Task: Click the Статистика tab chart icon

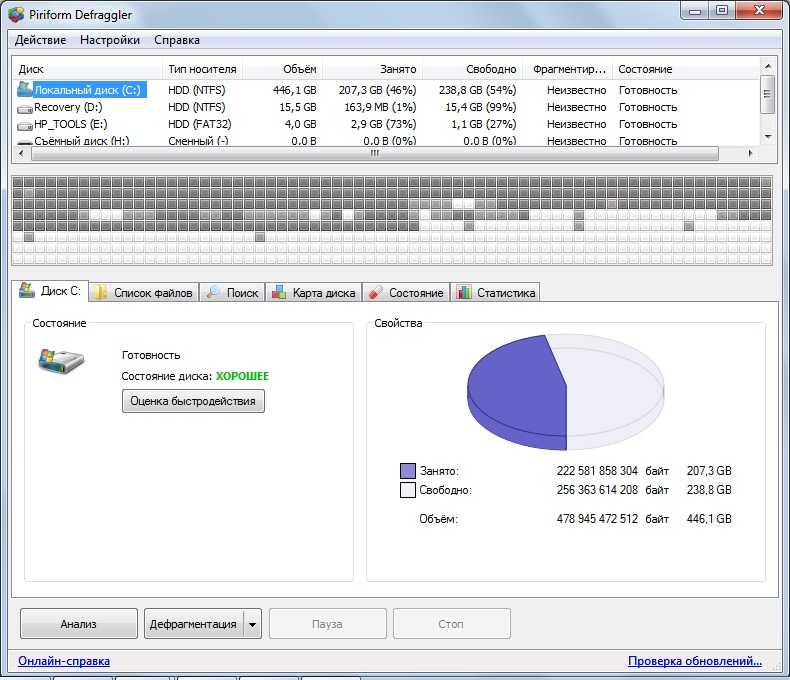Action: [464, 292]
